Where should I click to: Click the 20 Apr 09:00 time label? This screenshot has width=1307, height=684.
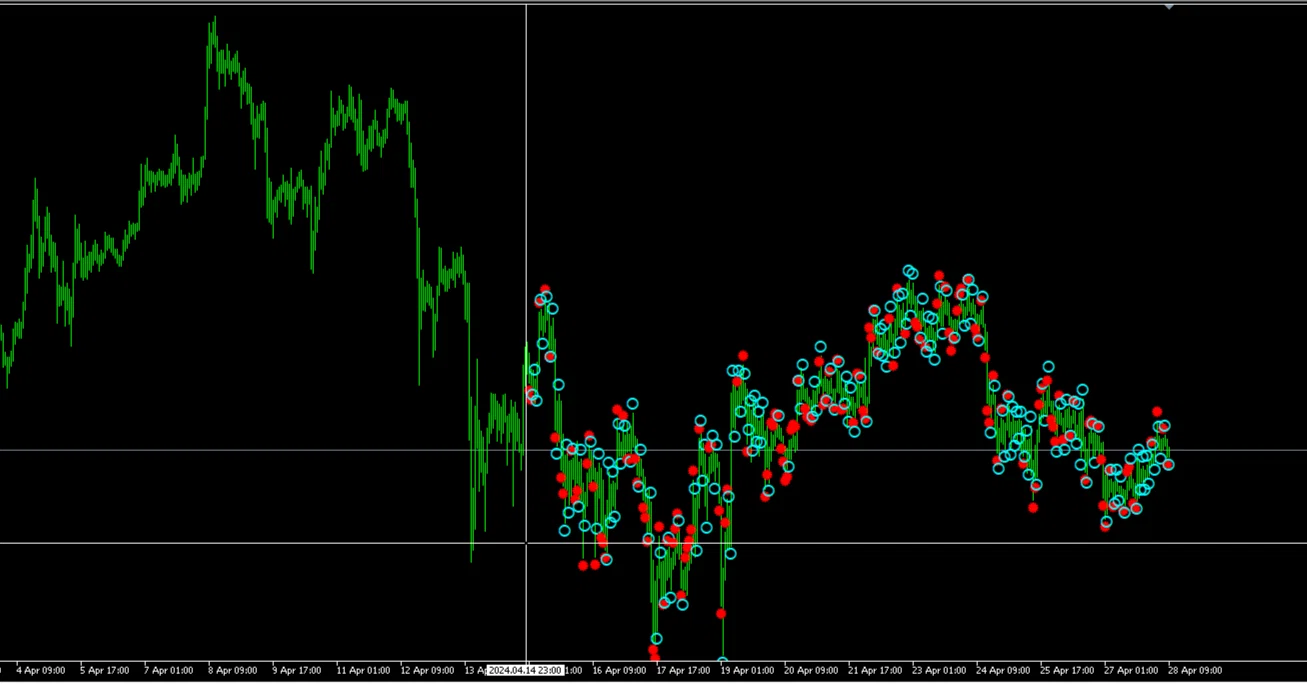pyautogui.click(x=813, y=670)
